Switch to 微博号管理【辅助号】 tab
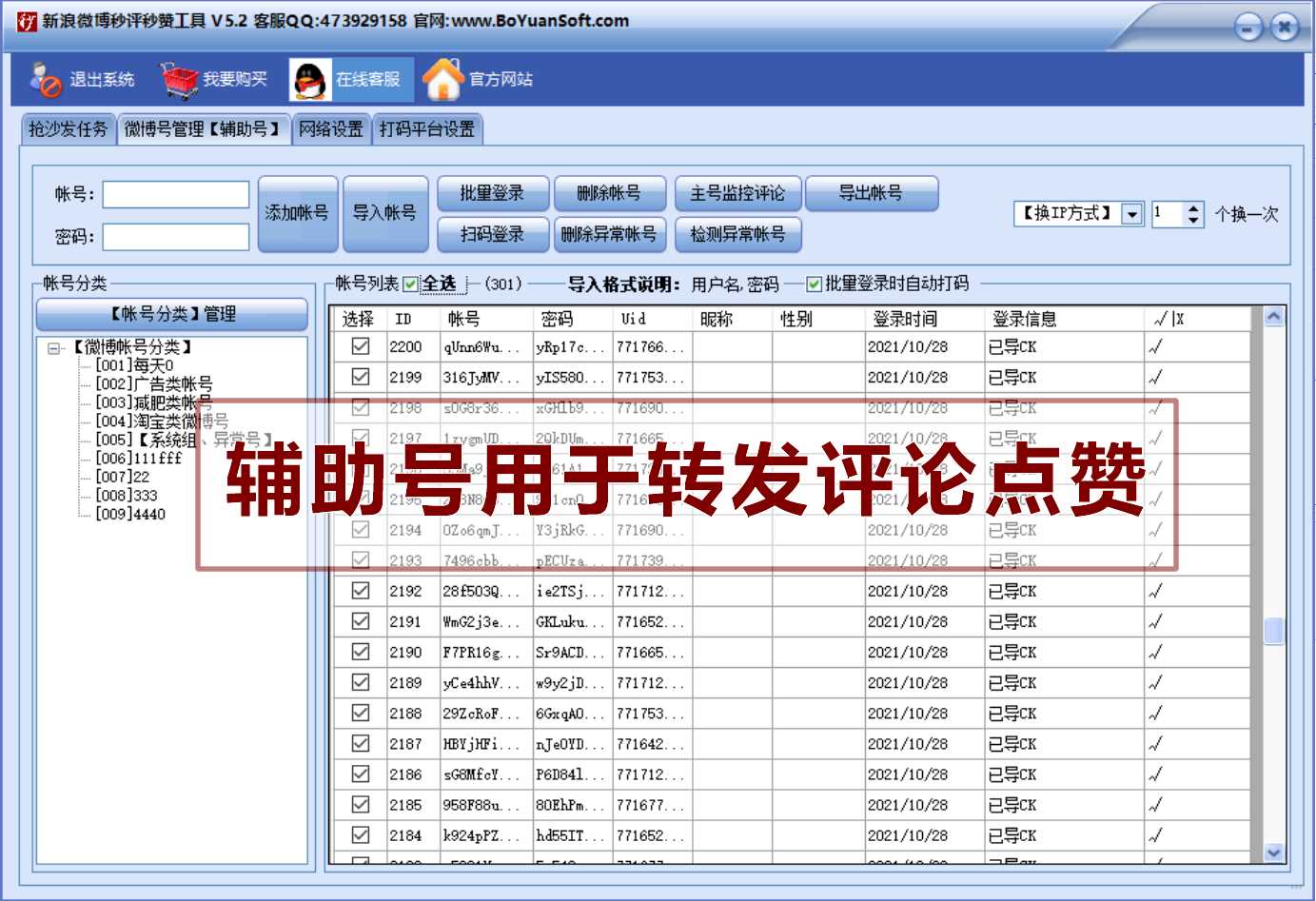 coord(205,129)
